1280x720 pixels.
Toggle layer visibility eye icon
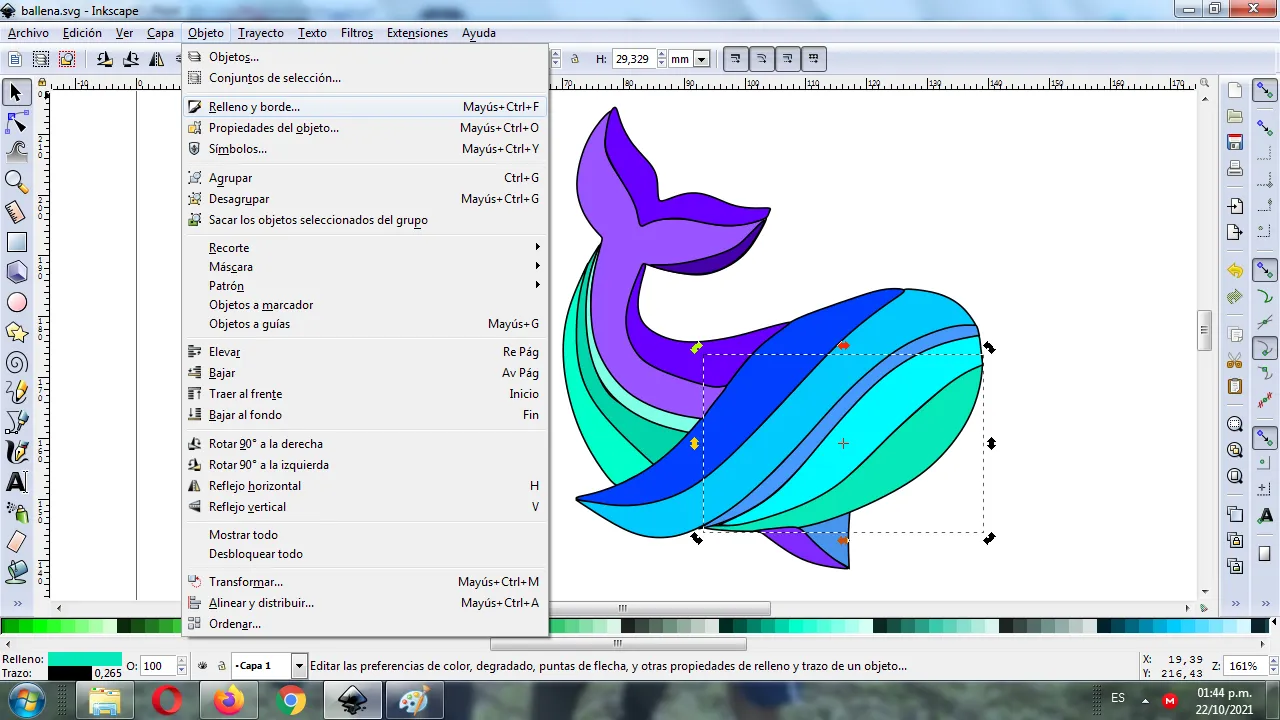tap(203, 666)
